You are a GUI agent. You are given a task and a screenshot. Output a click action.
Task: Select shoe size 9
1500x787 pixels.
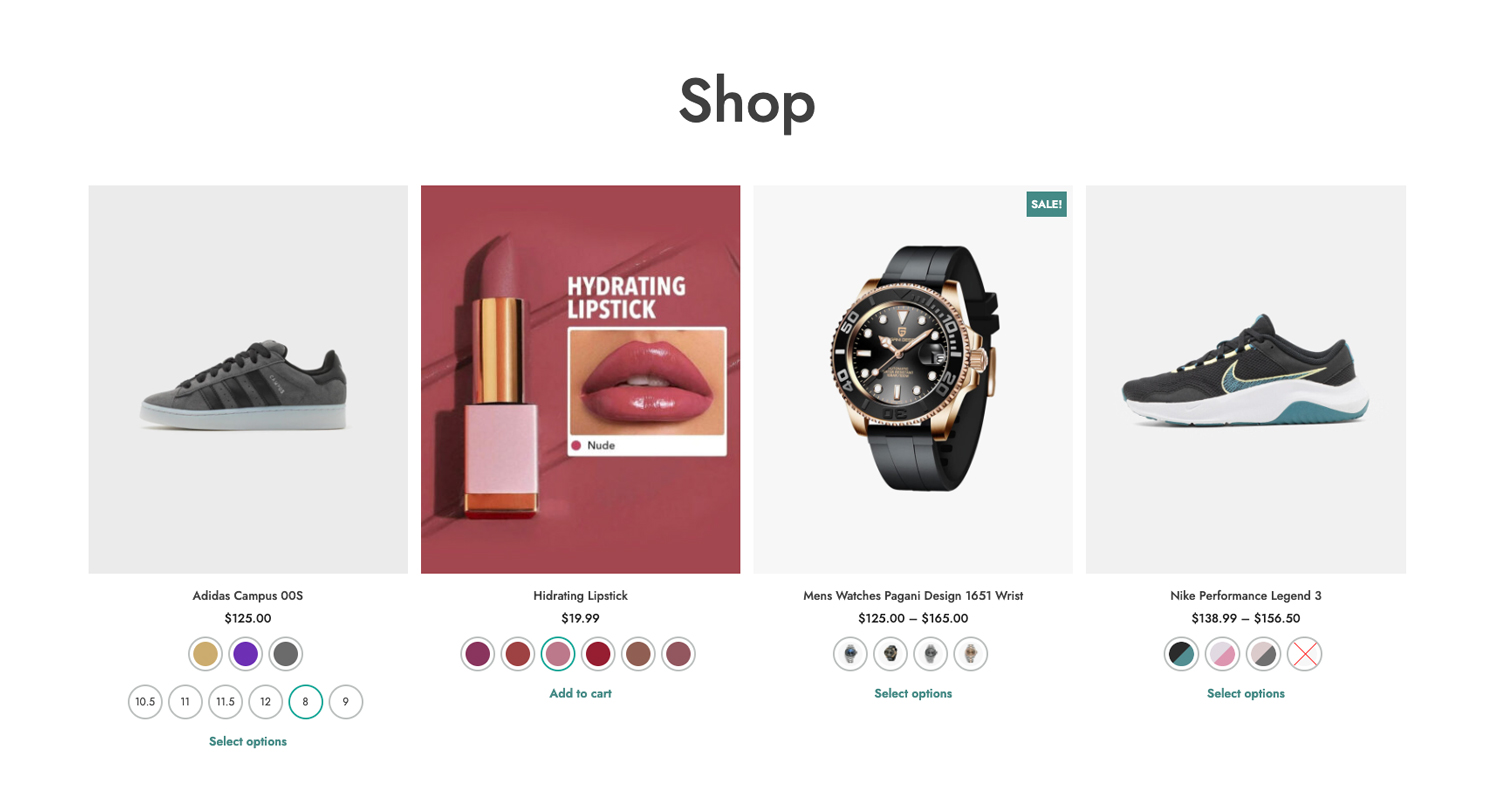346,702
